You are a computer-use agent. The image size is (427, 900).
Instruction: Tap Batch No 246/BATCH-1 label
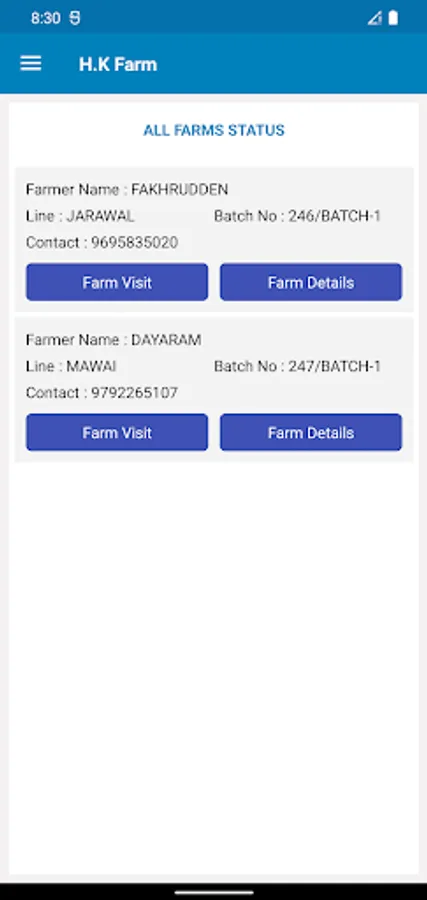297,216
